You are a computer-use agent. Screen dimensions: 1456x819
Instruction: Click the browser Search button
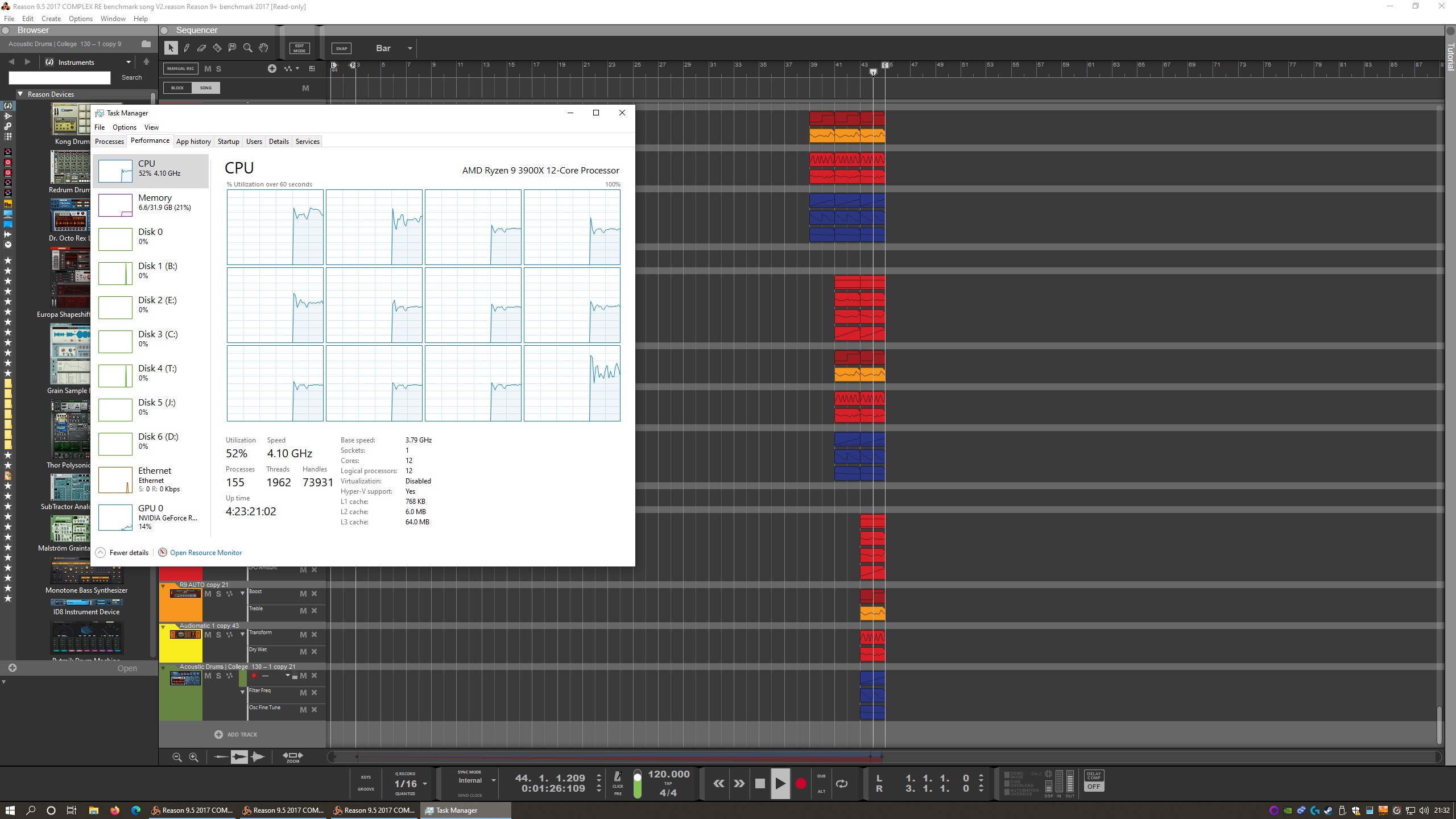(131, 77)
